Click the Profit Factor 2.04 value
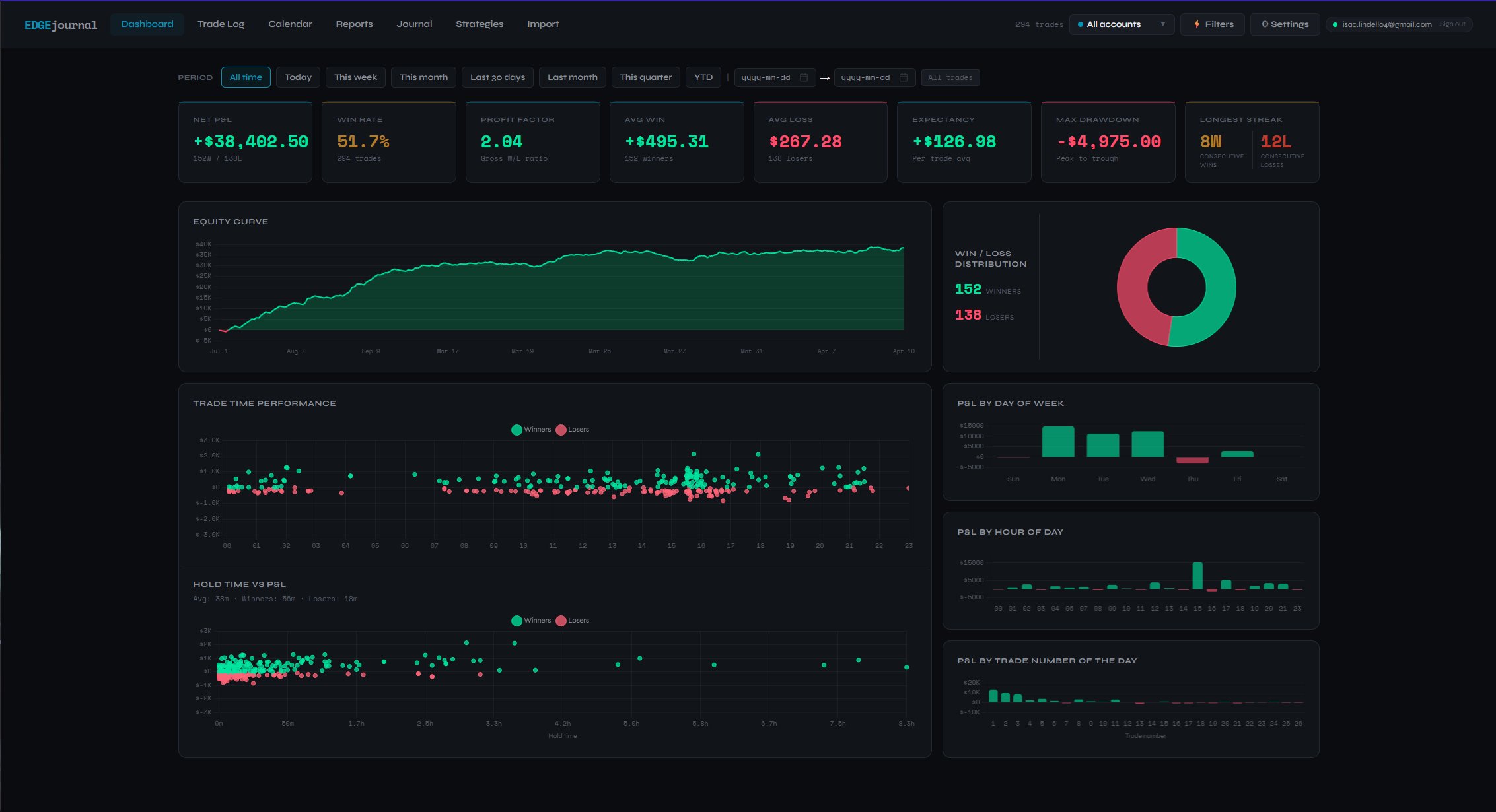The height and width of the screenshot is (812, 1496). coord(501,142)
